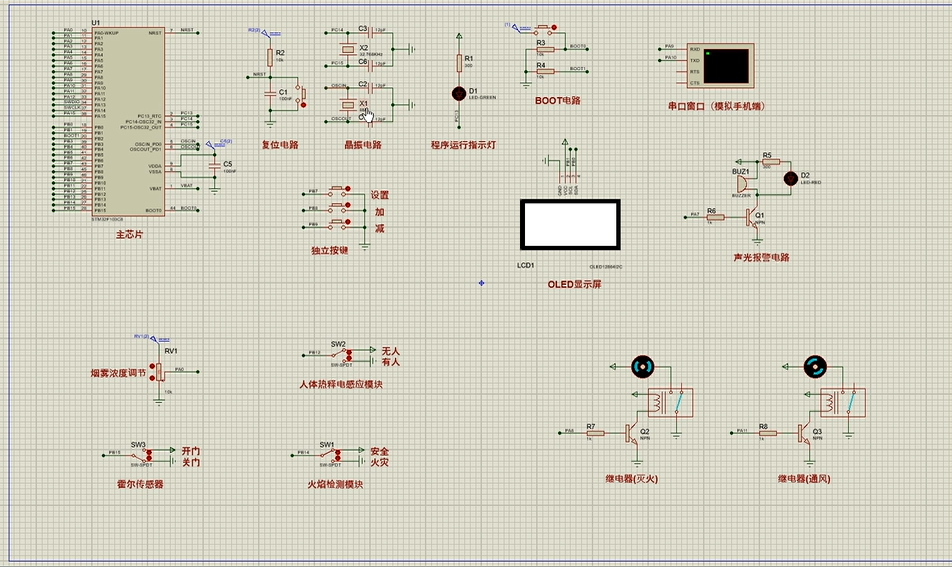Select crystal X2 (32.768kHz)
Viewport: 952px width, 567px height.
click(x=347, y=49)
